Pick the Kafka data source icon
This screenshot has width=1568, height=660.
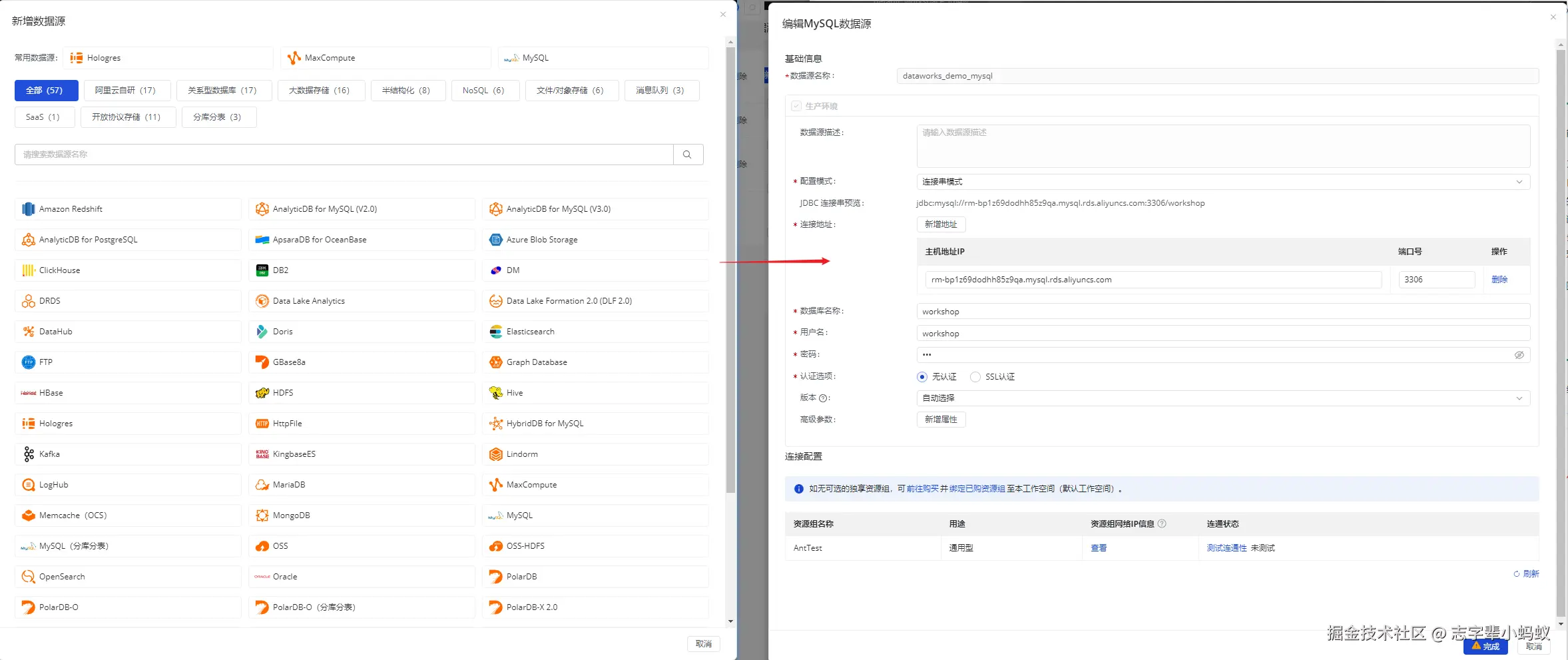(x=28, y=454)
